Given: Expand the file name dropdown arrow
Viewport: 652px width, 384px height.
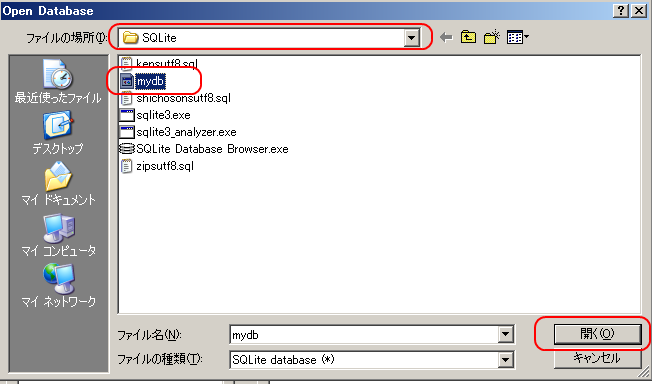Looking at the screenshot, I should pyautogui.click(x=506, y=334).
